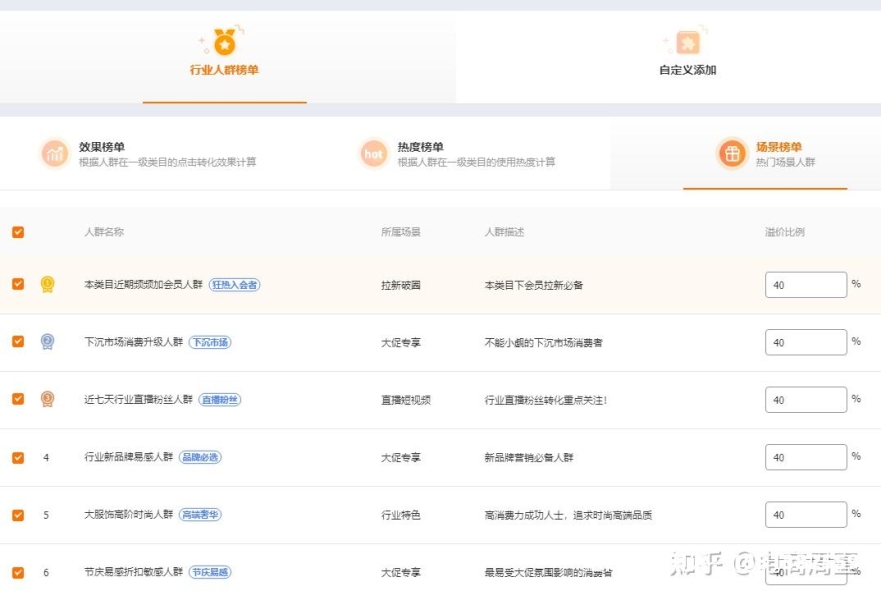Click the puzzle icon above 自定义添加
881x600 pixels.
coord(687,42)
